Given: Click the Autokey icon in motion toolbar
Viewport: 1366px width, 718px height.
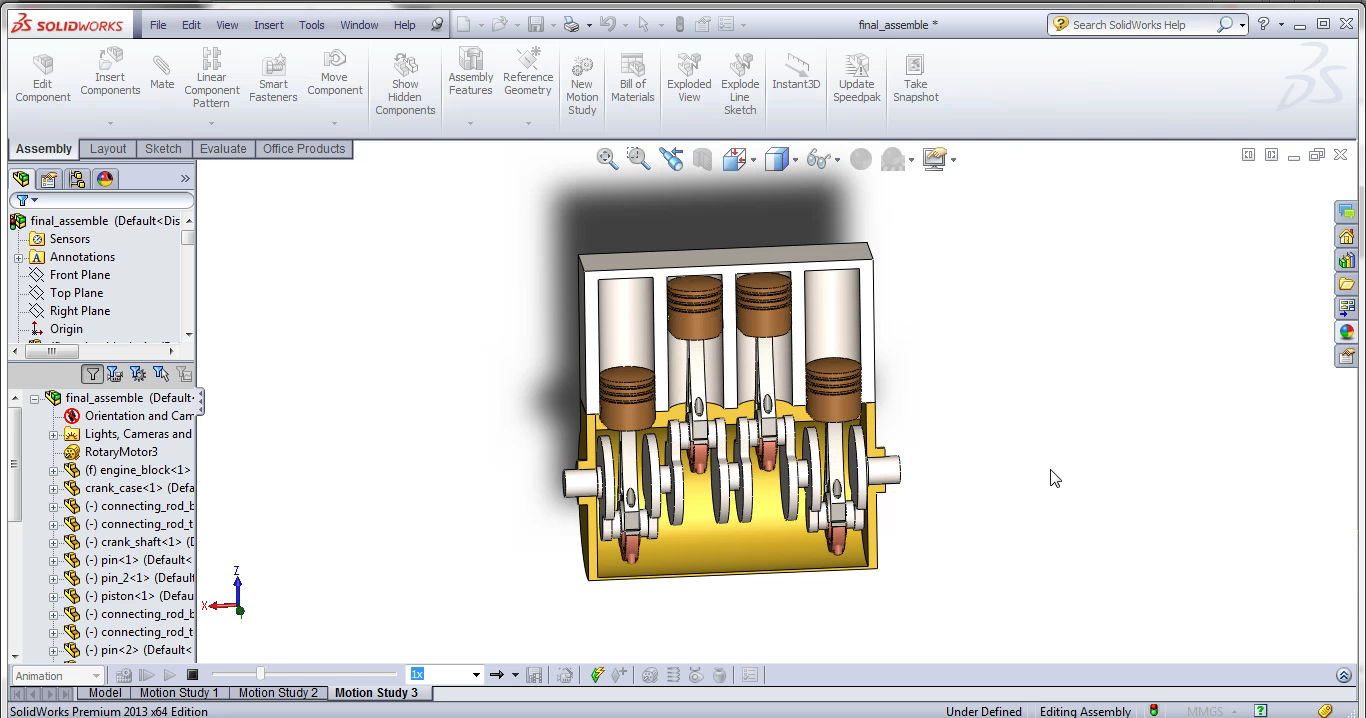Looking at the screenshot, I should [x=597, y=675].
